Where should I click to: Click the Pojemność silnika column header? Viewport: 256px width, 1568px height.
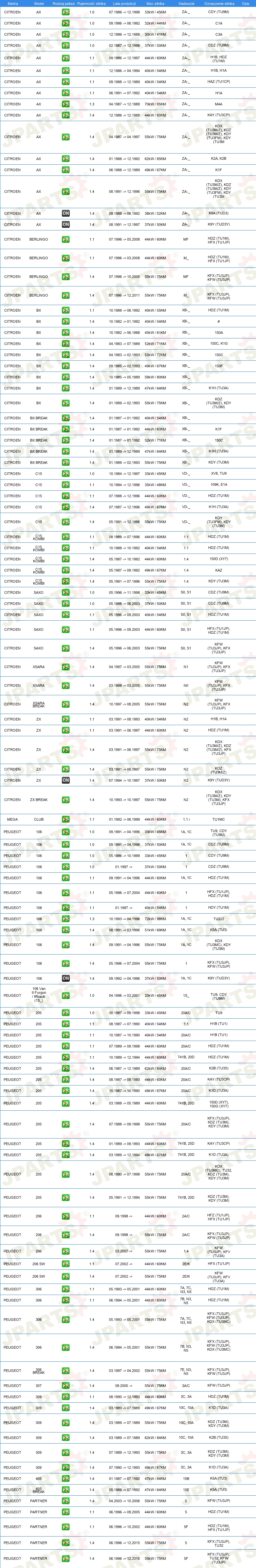click(x=92, y=4)
